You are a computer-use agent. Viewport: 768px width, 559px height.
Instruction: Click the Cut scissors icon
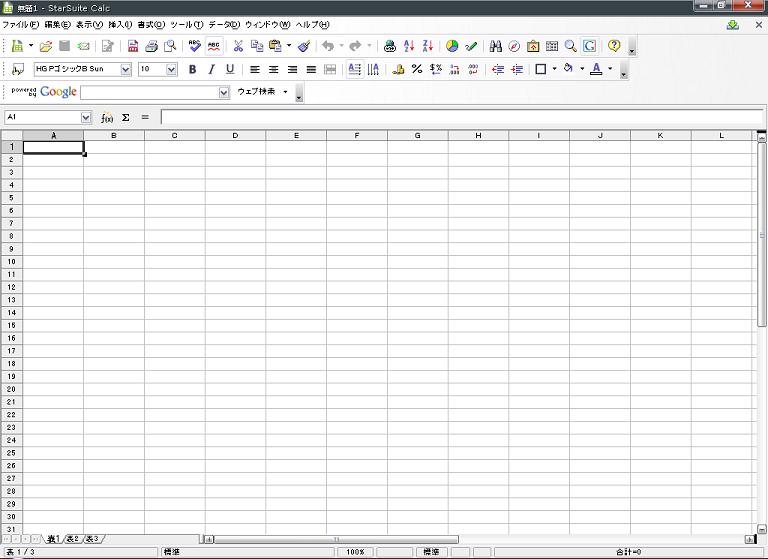238,46
